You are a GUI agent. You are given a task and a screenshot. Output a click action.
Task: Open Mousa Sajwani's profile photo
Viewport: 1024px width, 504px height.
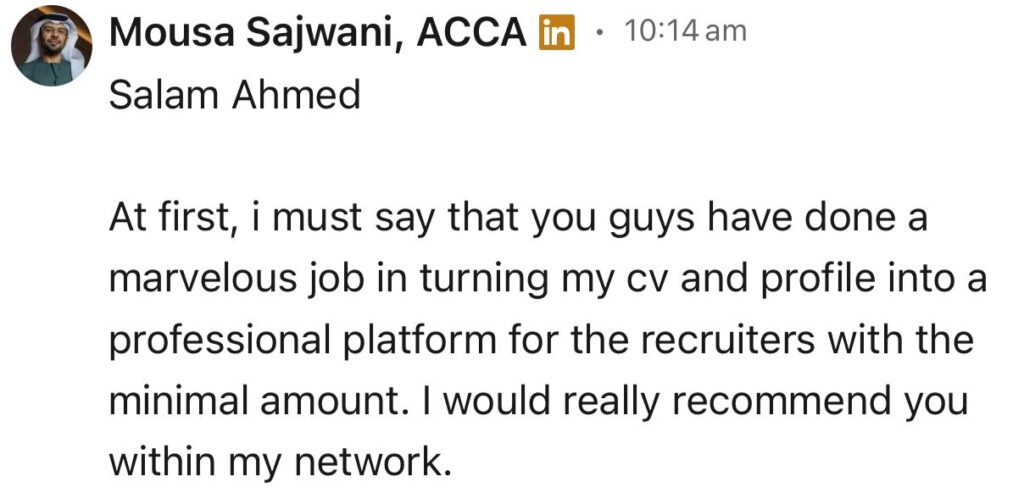(x=51, y=46)
